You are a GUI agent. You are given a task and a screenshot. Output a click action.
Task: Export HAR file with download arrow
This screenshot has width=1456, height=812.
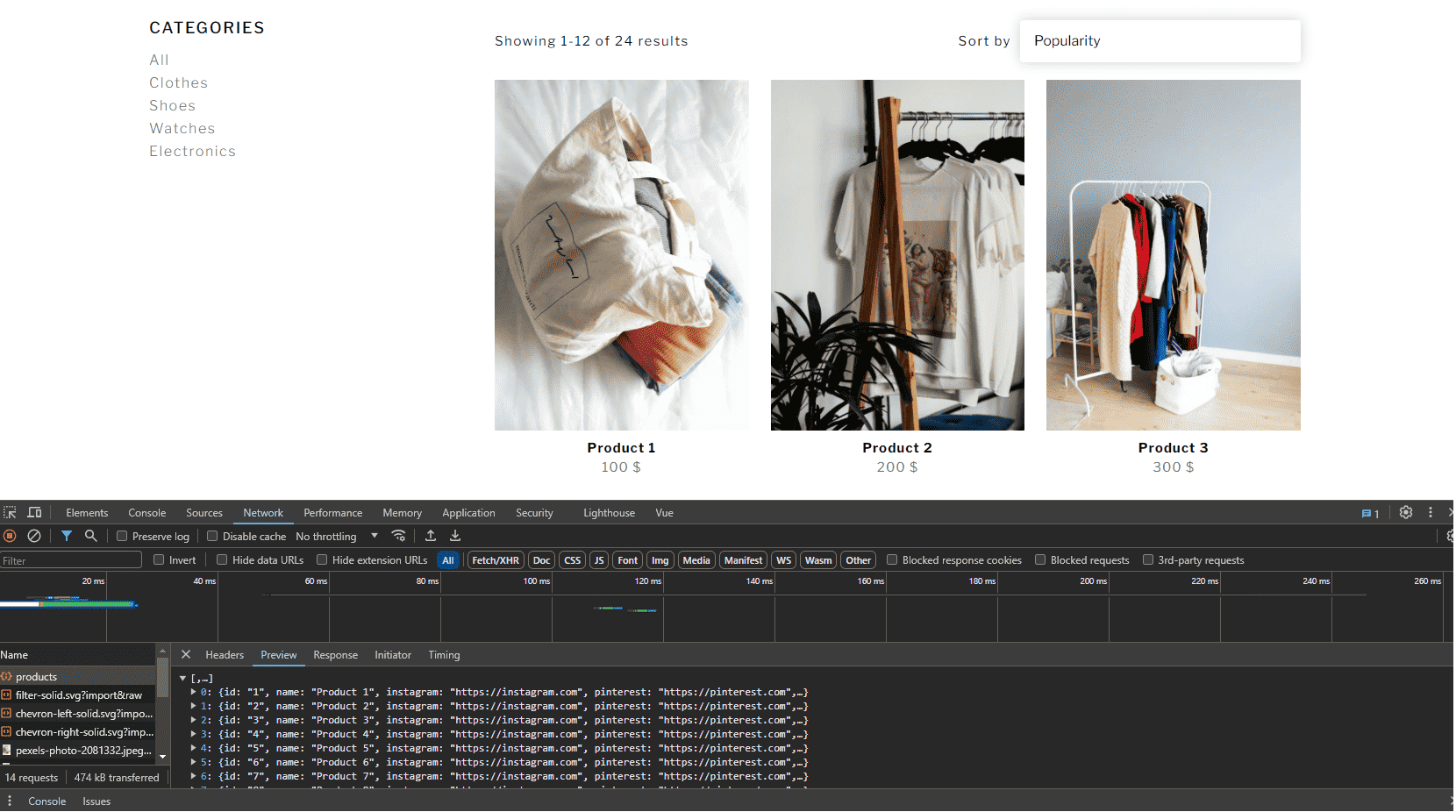point(455,536)
